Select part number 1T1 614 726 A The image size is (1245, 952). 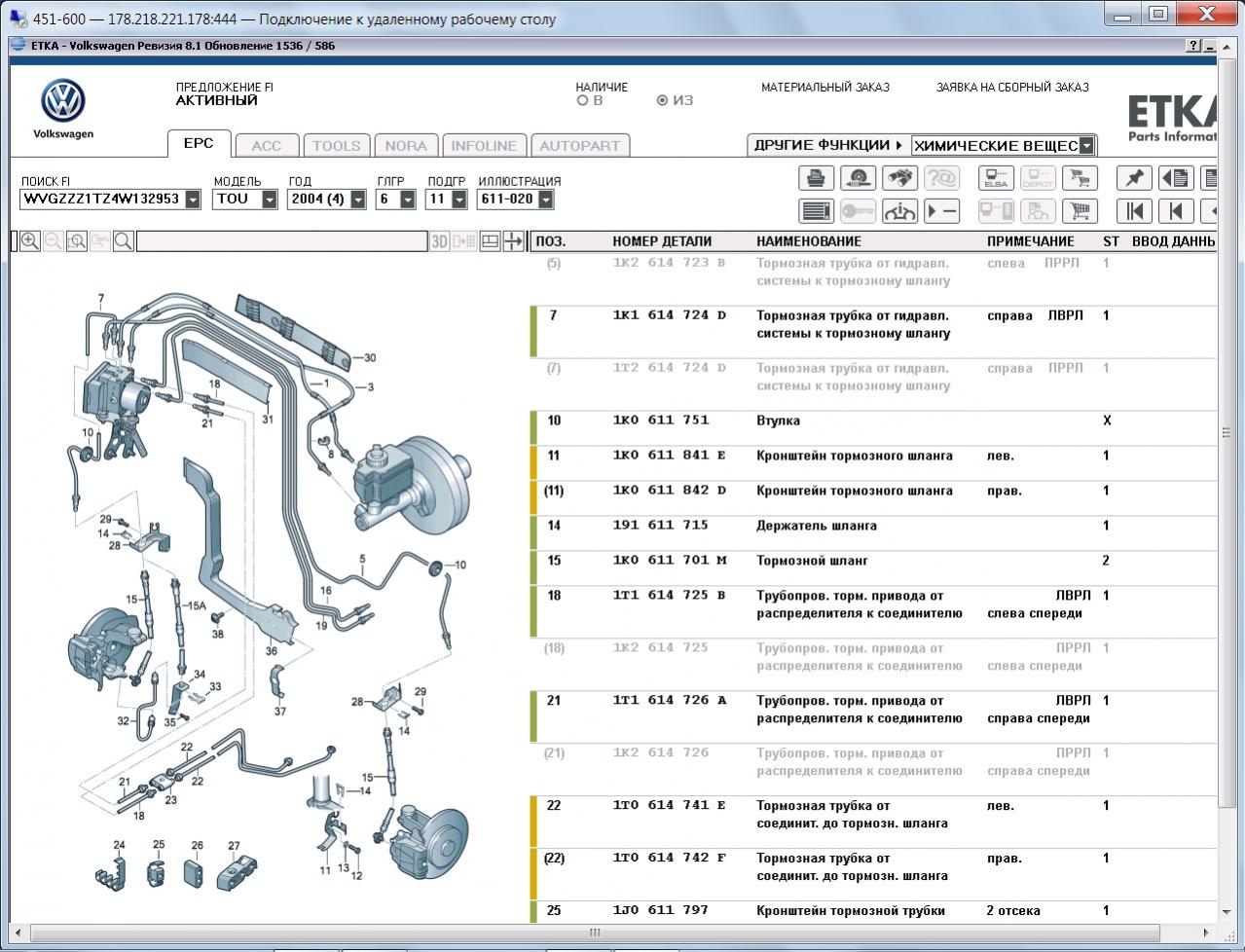(669, 701)
